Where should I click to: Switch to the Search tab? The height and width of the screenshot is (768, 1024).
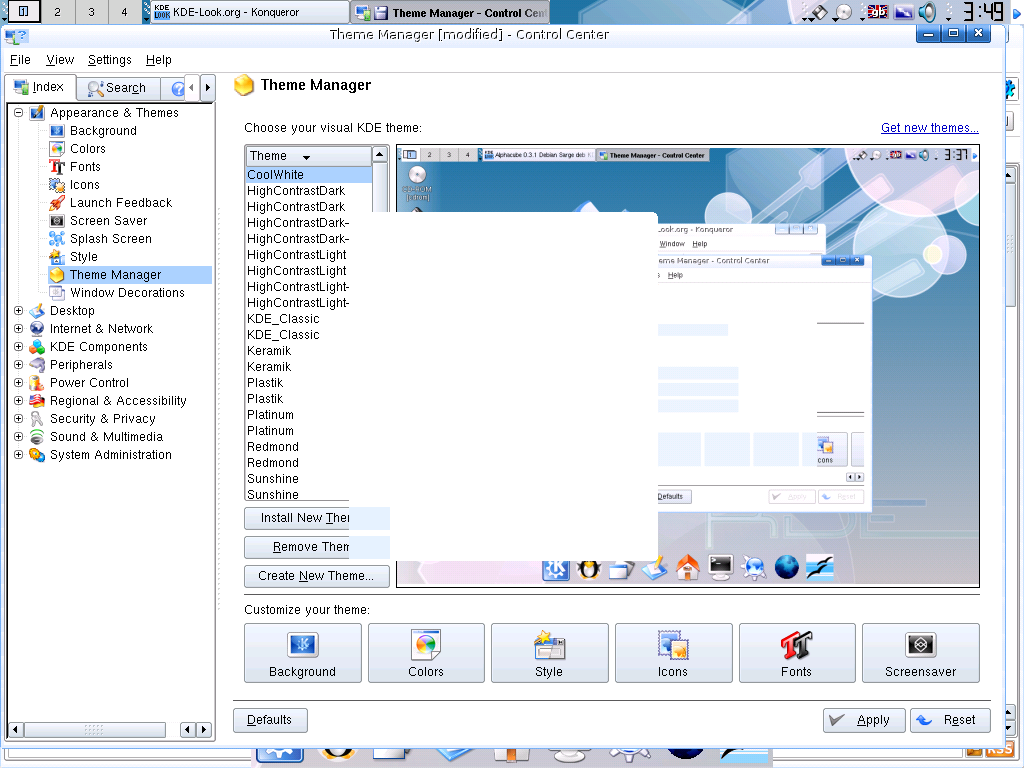click(x=118, y=88)
